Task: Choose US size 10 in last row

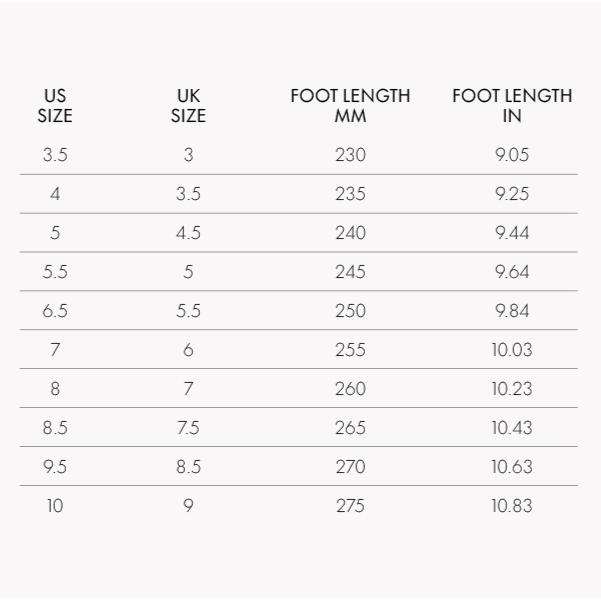Action: [x=55, y=506]
